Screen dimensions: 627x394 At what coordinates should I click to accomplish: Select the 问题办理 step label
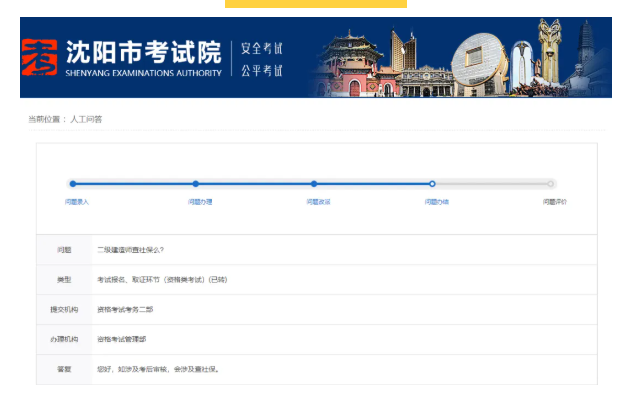(x=200, y=202)
